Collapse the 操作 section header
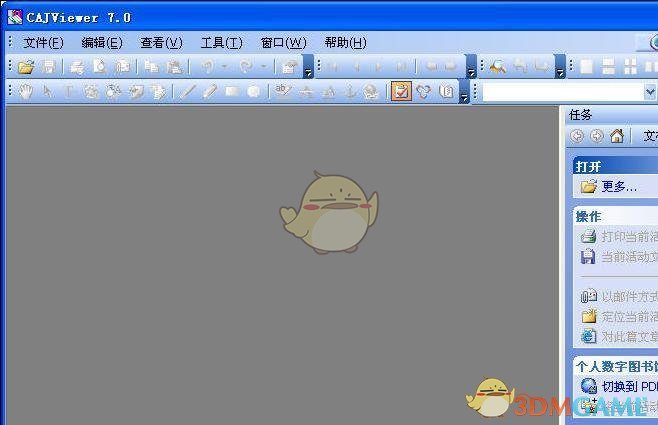The width and height of the screenshot is (658, 425). [x=615, y=216]
